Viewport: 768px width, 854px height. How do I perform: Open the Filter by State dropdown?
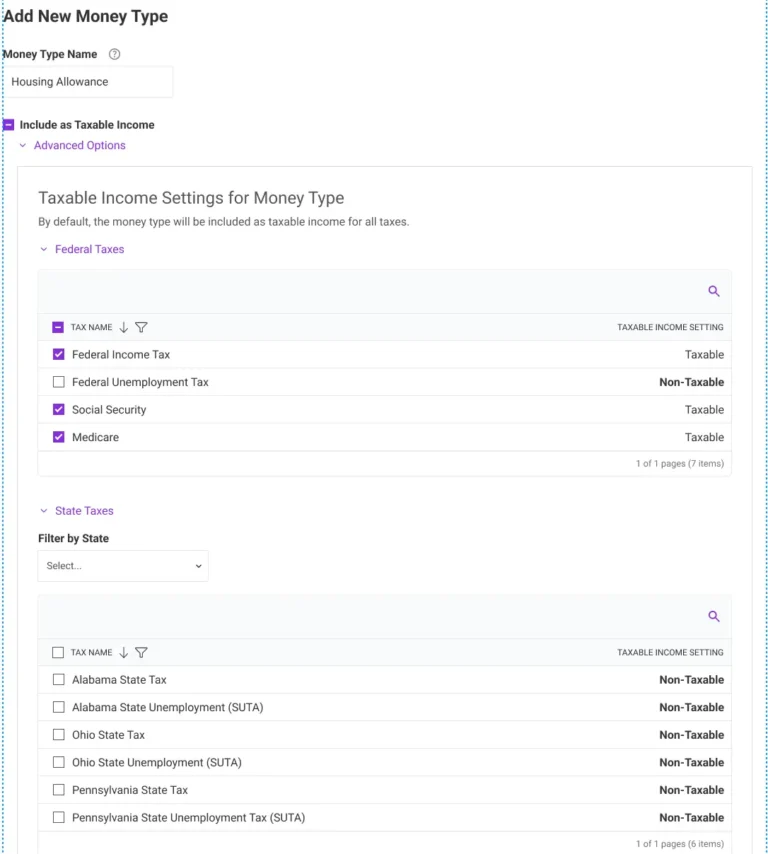click(122, 565)
